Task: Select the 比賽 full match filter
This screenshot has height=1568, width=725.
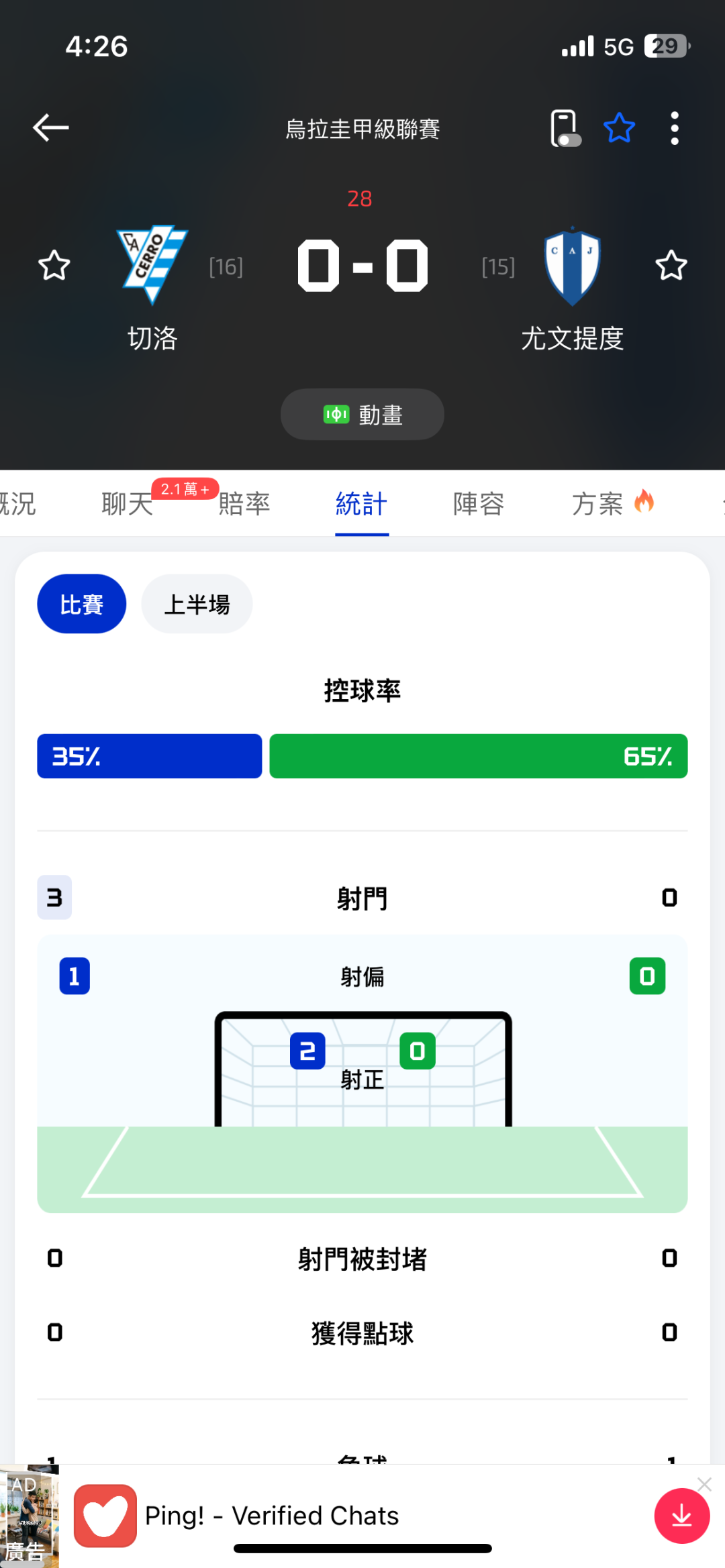Action: pos(82,604)
